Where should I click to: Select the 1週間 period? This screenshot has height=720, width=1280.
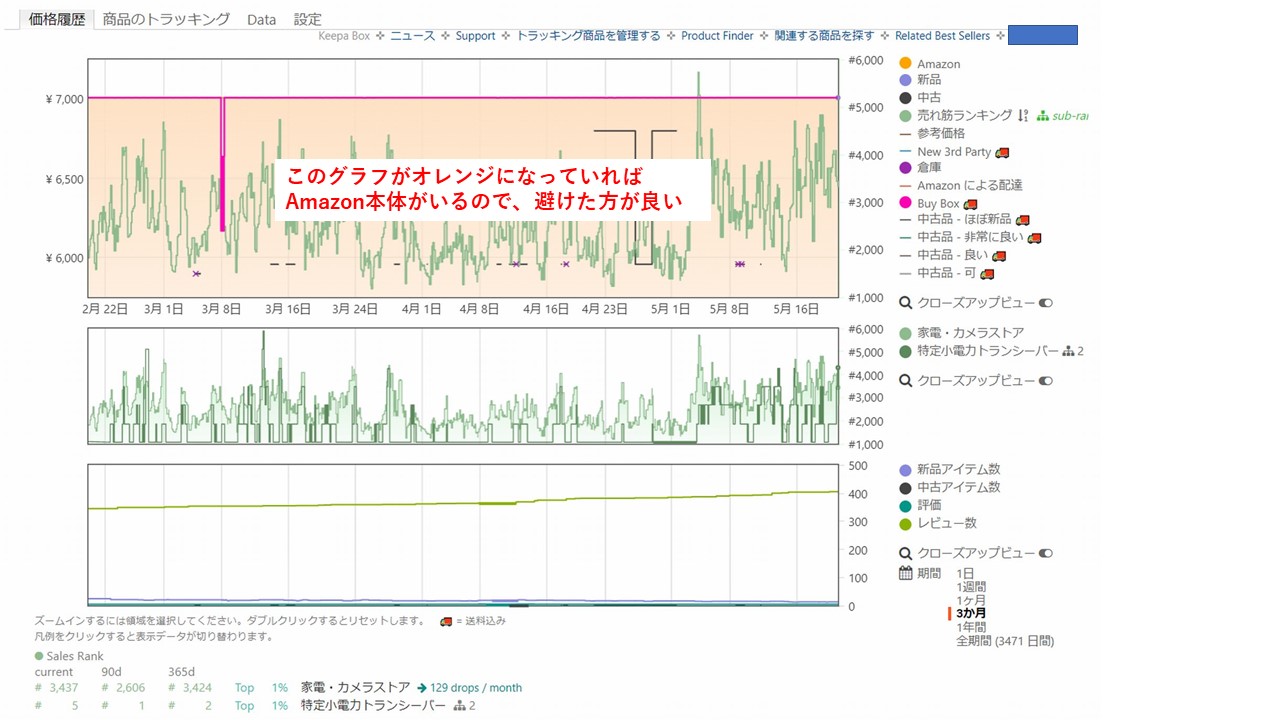[971, 587]
